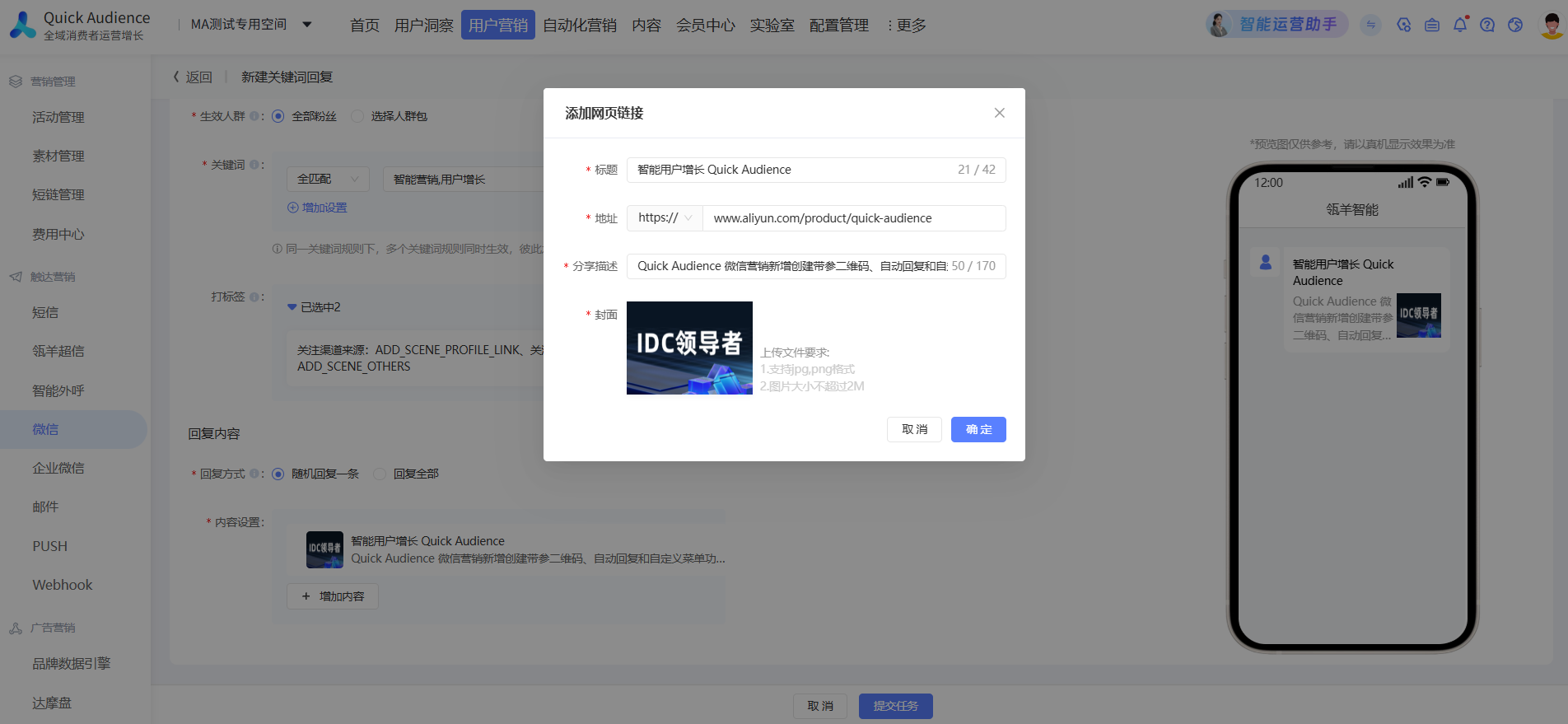Click the swap arrows icon in header
Screen dimensions: 1568x724
pyautogui.click(x=1370, y=25)
